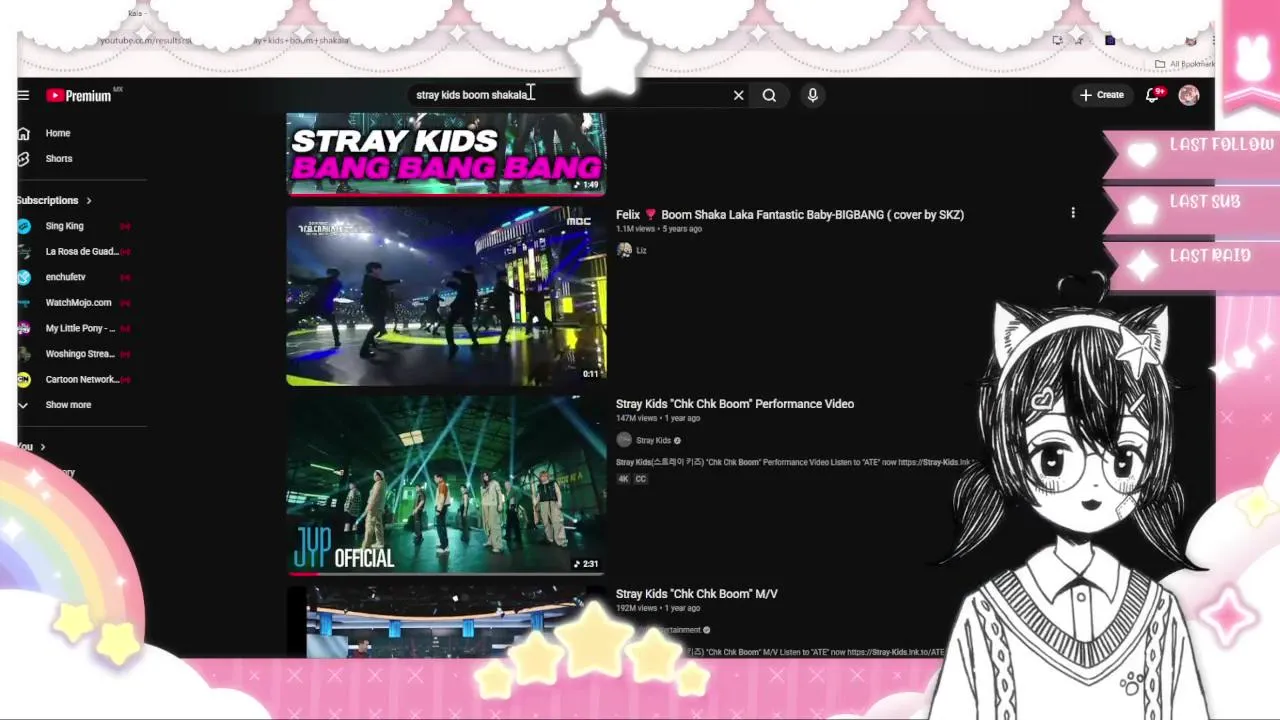Expand Show more subscriptions
The image size is (1280, 720).
pyautogui.click(x=68, y=405)
